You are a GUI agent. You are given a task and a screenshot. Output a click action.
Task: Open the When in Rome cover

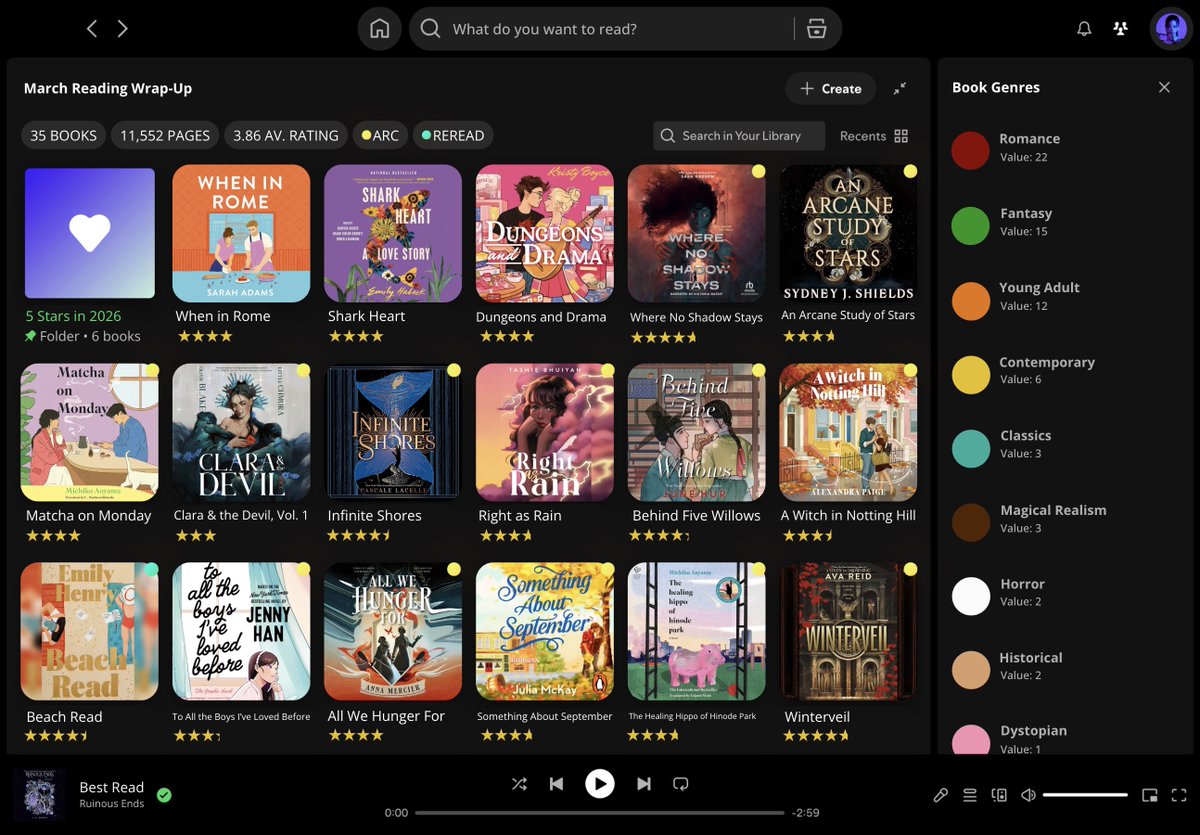pyautogui.click(x=241, y=233)
